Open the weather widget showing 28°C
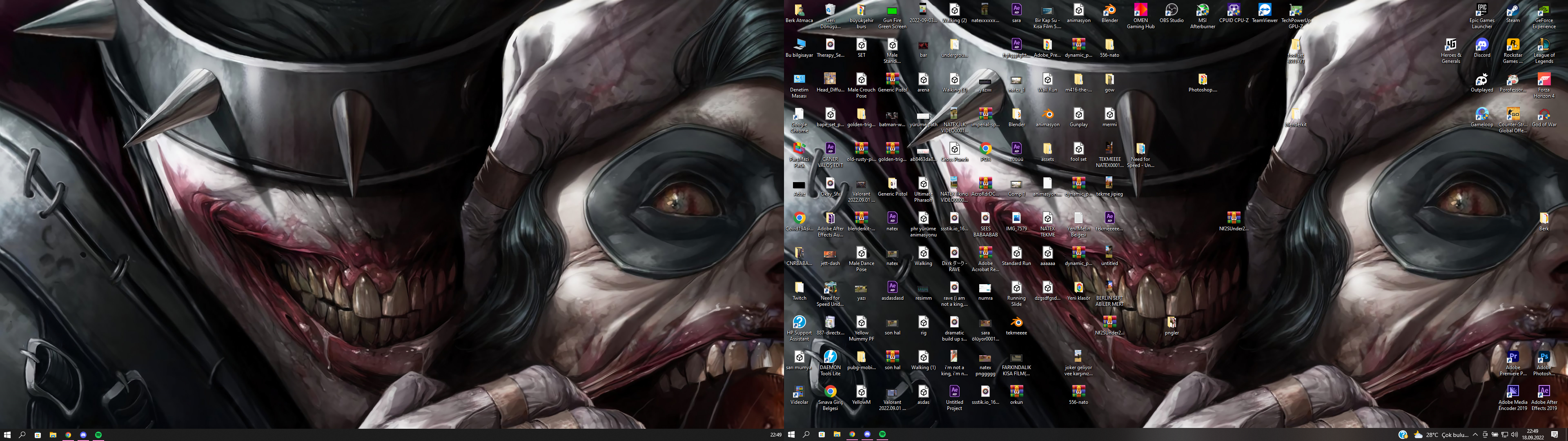 pyautogui.click(x=1440, y=434)
